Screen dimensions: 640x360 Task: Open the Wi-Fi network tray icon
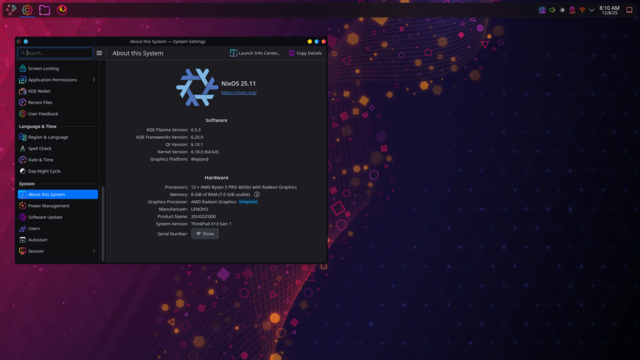(582, 10)
